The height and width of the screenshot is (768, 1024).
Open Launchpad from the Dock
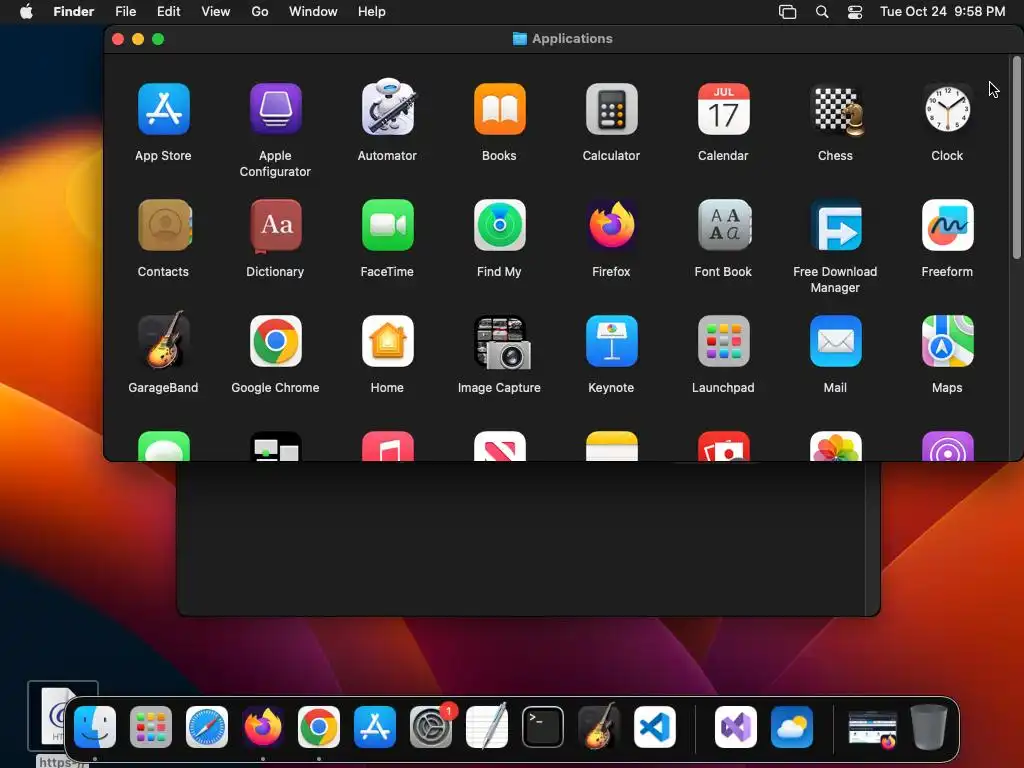pos(151,727)
